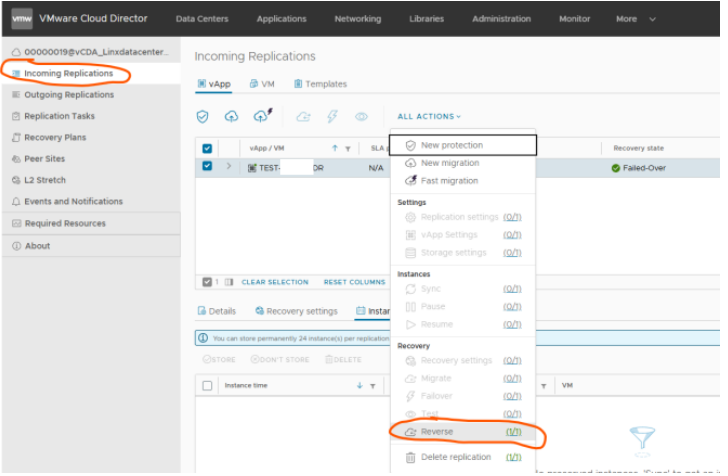The width and height of the screenshot is (728, 476).
Task: Sort by Instance time using the arrow
Action: tap(359, 385)
